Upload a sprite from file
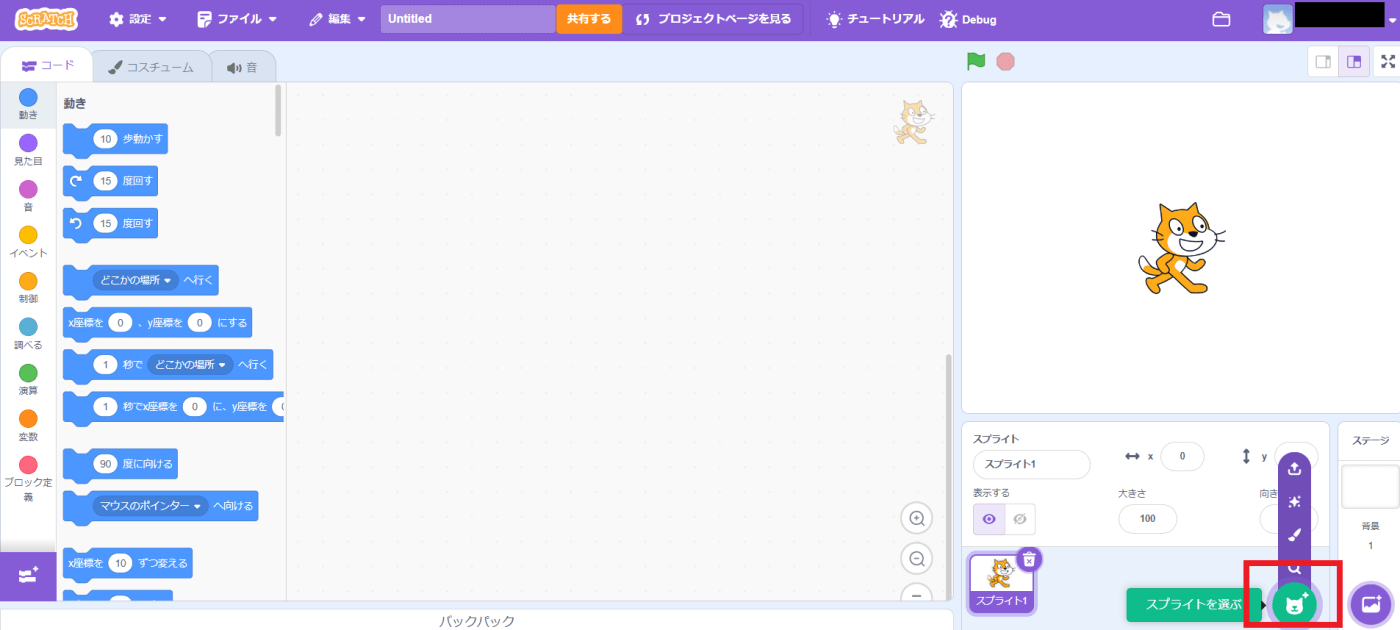The image size is (1400, 630). pyautogui.click(x=1294, y=469)
